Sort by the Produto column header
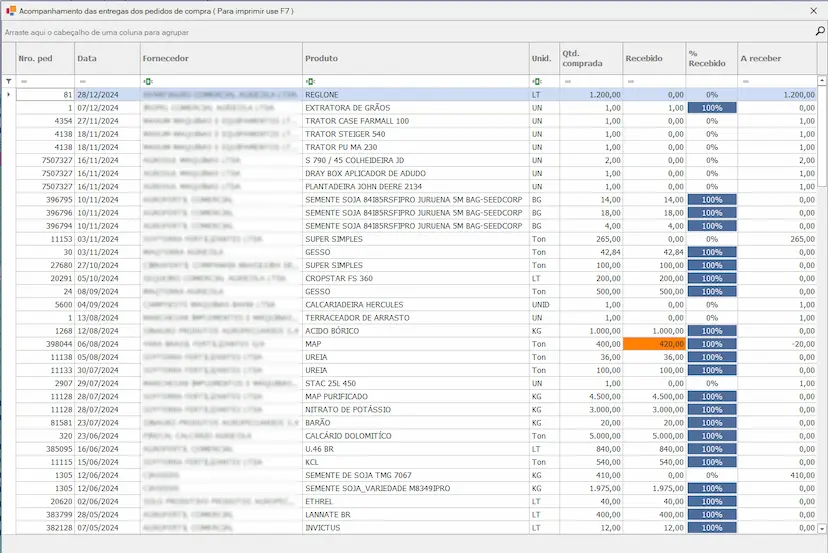The width and height of the screenshot is (828, 553). (x=414, y=59)
